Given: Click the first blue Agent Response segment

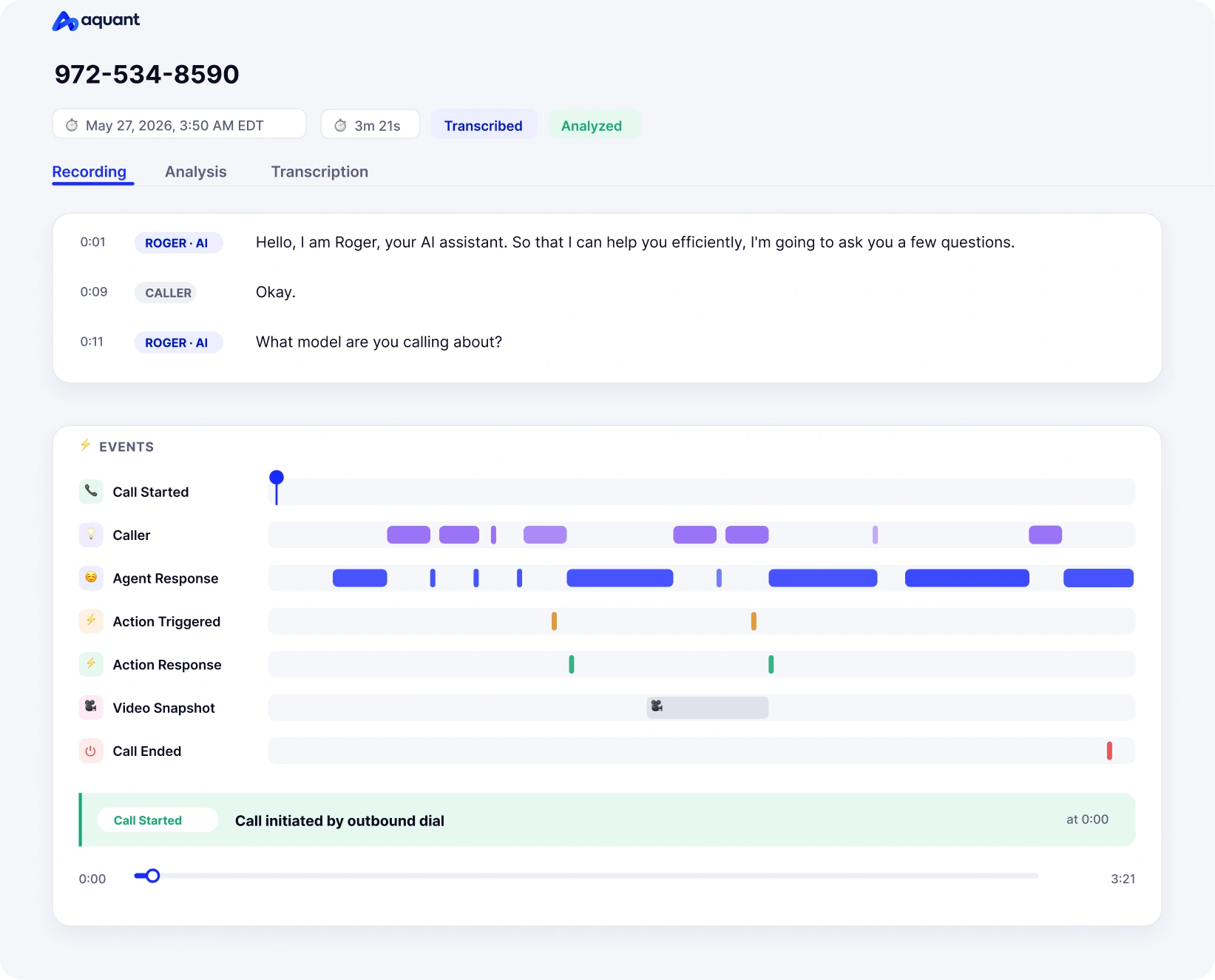Looking at the screenshot, I should click(360, 578).
